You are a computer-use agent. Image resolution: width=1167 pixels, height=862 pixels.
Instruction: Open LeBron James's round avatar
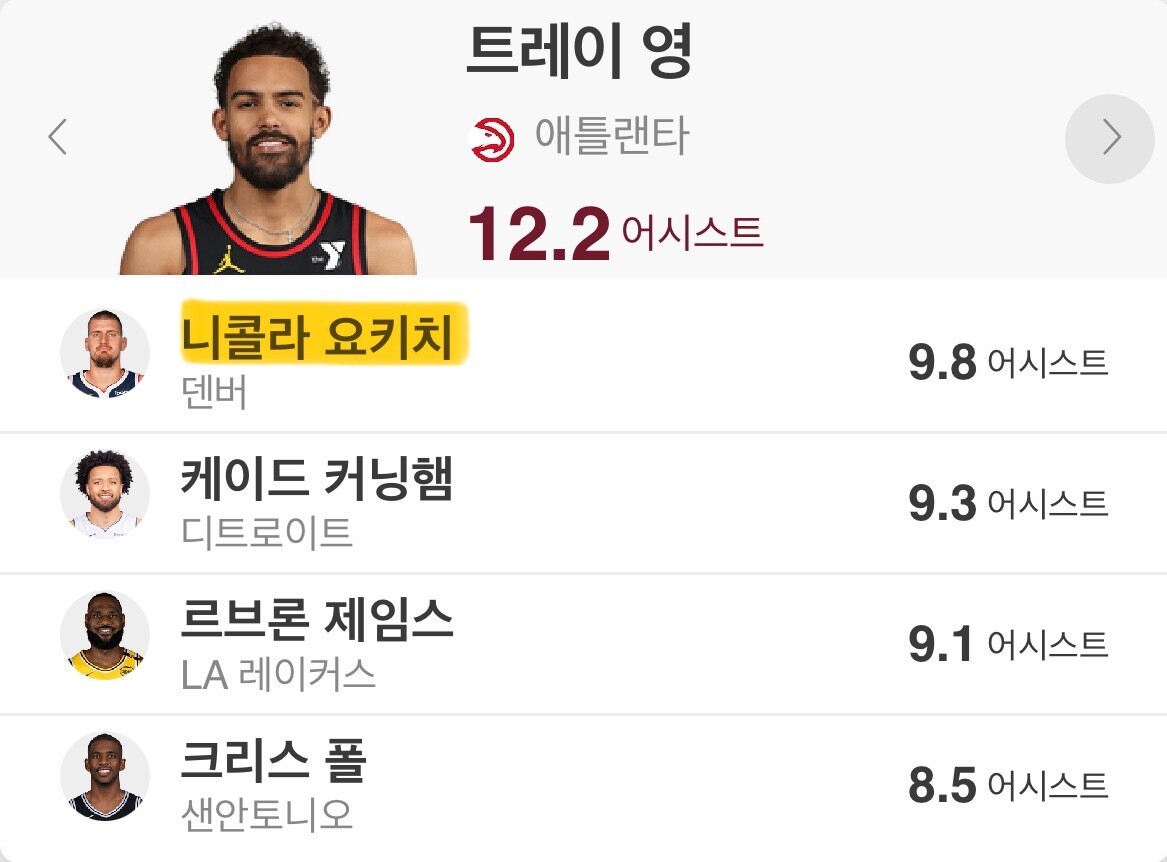(x=105, y=636)
